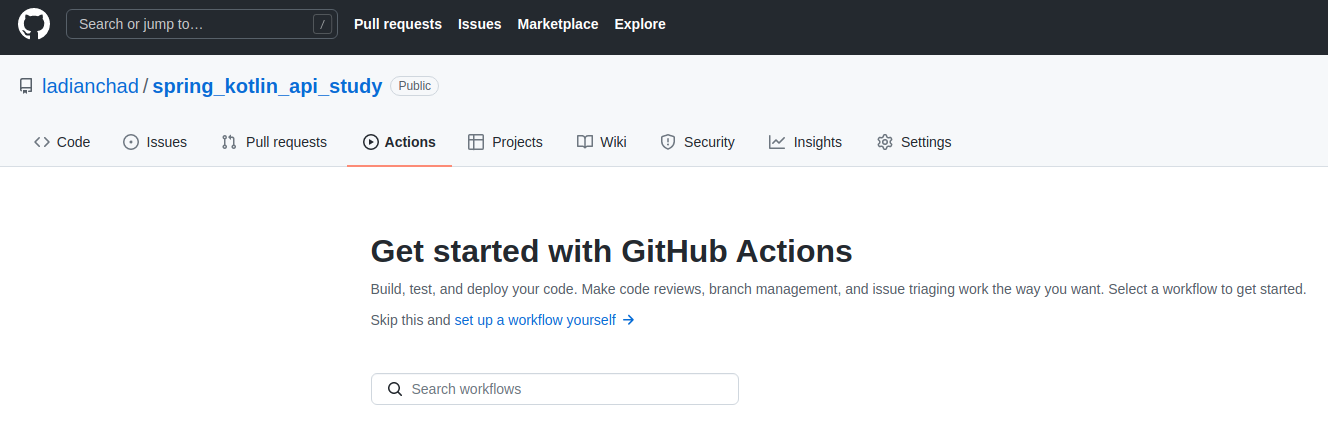Click the repository book icon

26,86
